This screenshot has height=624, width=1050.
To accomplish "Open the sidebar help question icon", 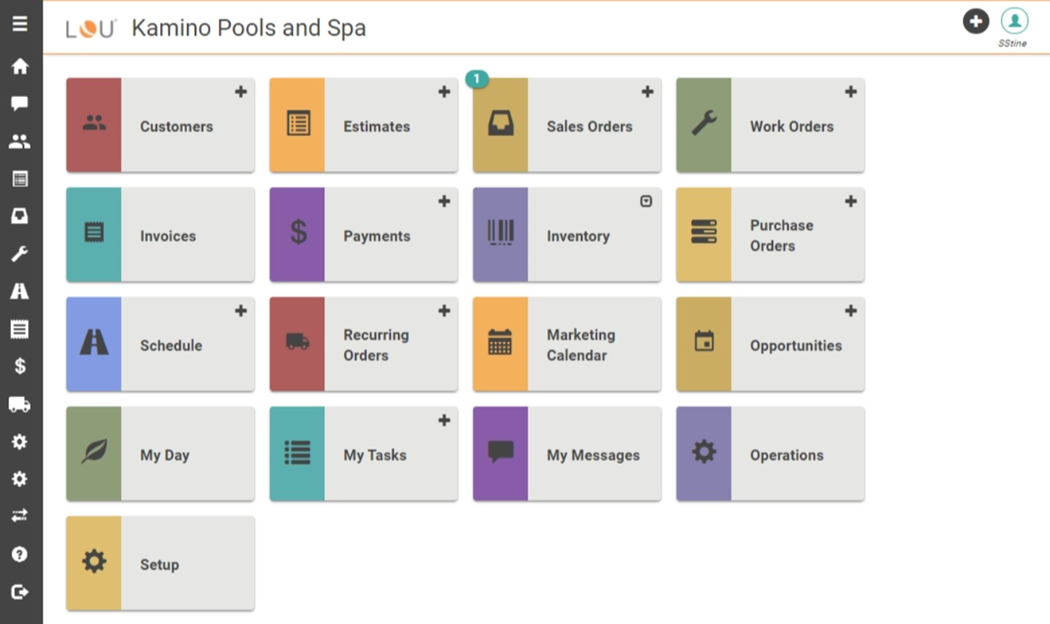I will click(20, 554).
